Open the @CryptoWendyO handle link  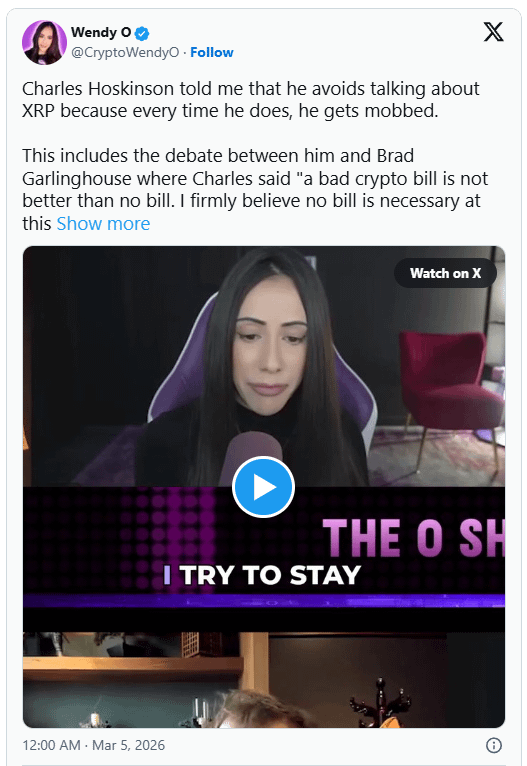(x=125, y=52)
